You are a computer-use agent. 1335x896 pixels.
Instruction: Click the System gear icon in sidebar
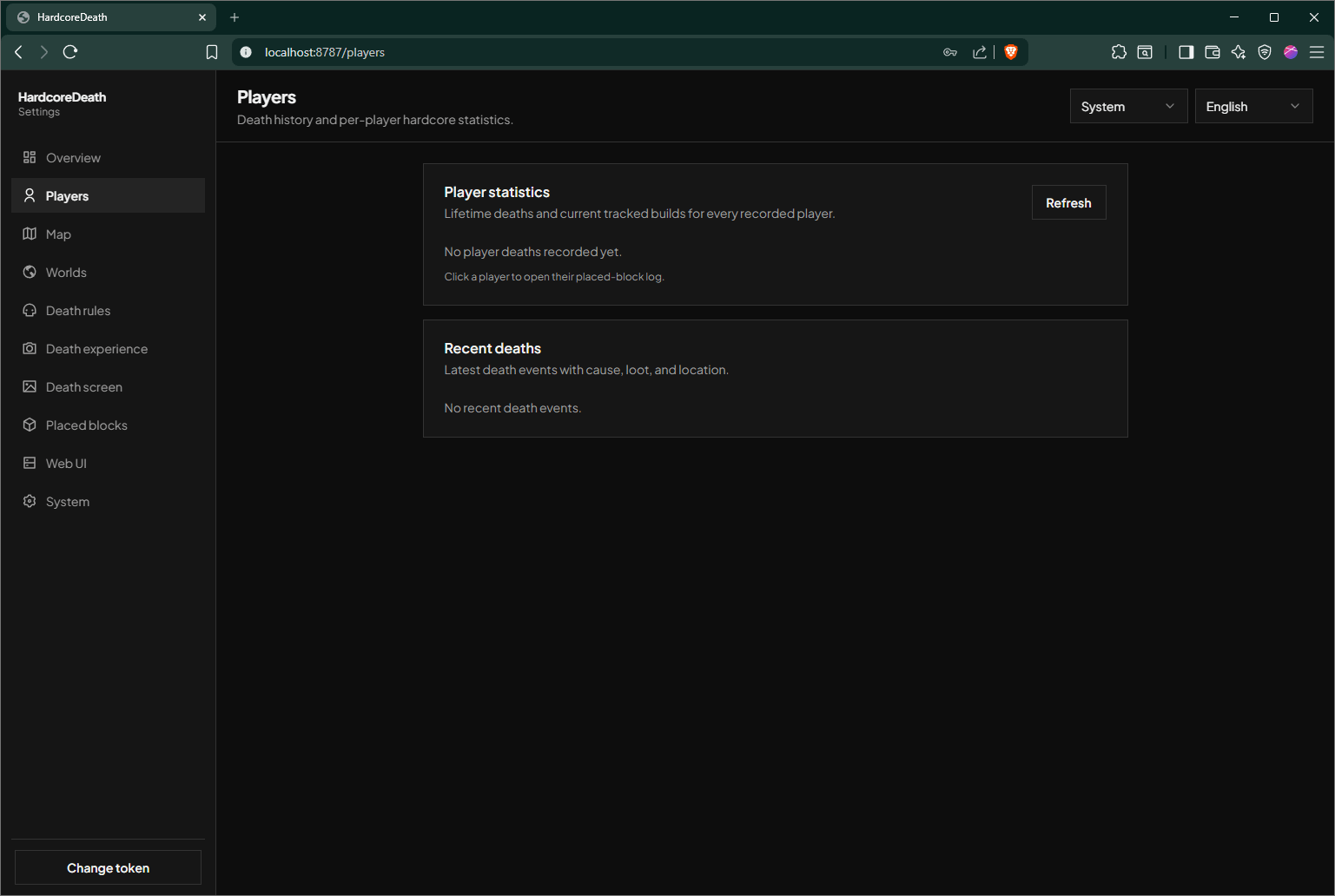point(30,501)
